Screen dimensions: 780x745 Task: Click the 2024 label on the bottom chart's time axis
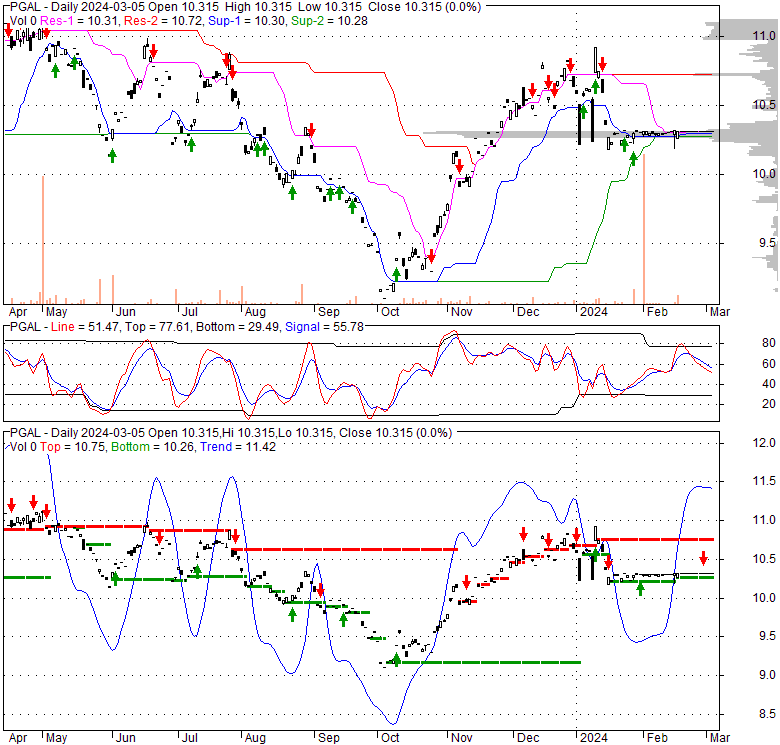582,735
